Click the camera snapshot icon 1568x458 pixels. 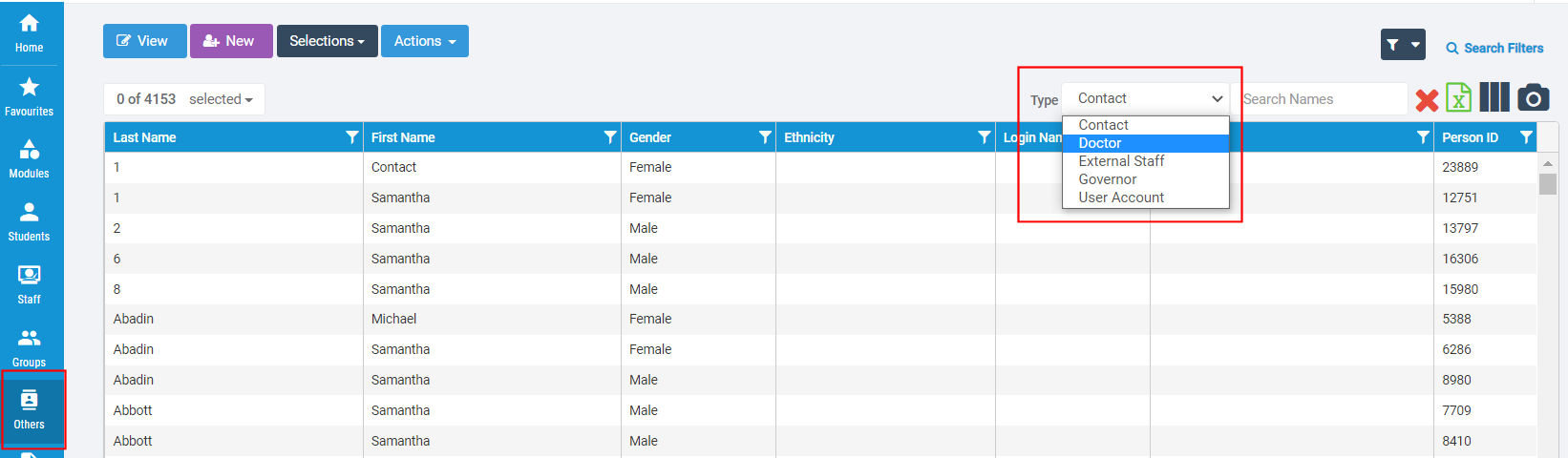(1533, 97)
